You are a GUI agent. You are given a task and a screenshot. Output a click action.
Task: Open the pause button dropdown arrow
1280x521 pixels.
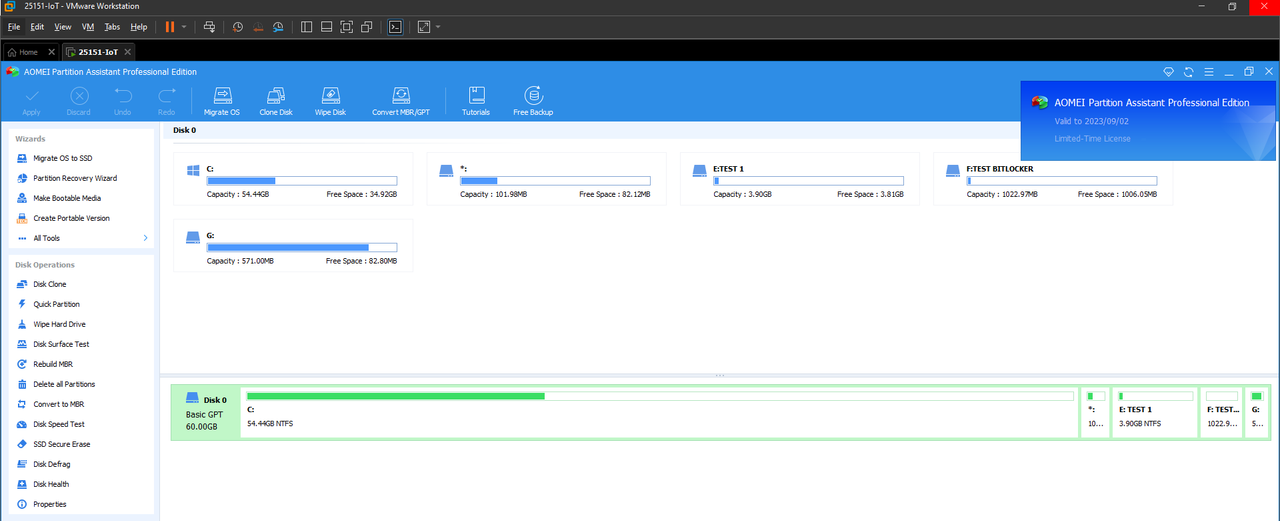click(183, 27)
